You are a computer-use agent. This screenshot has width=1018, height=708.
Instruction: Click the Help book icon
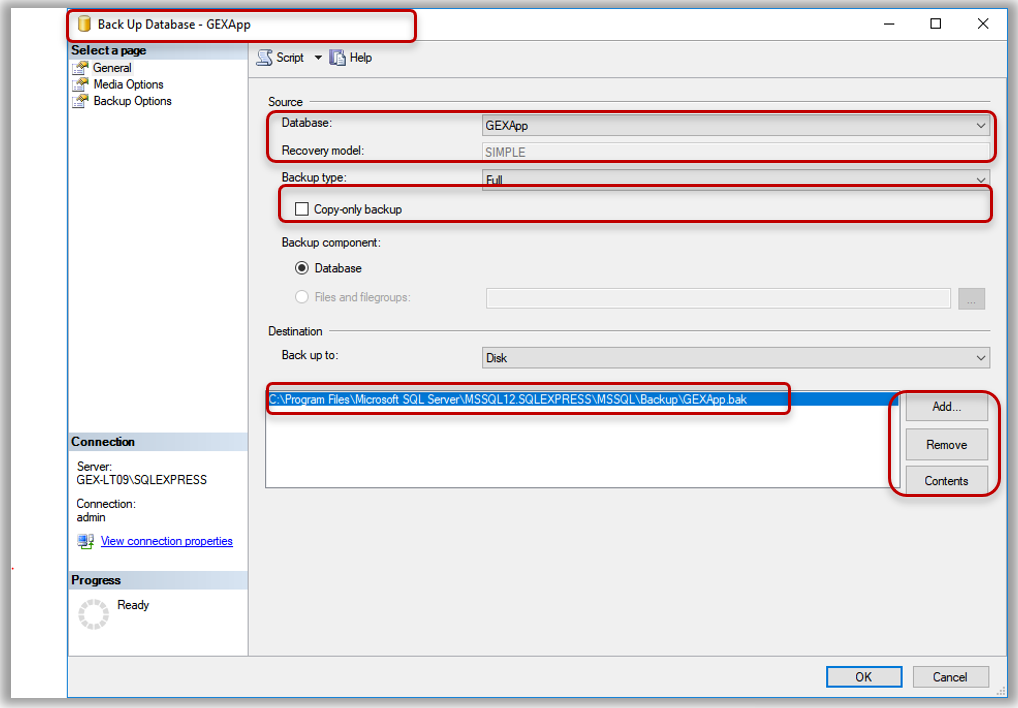(x=337, y=58)
